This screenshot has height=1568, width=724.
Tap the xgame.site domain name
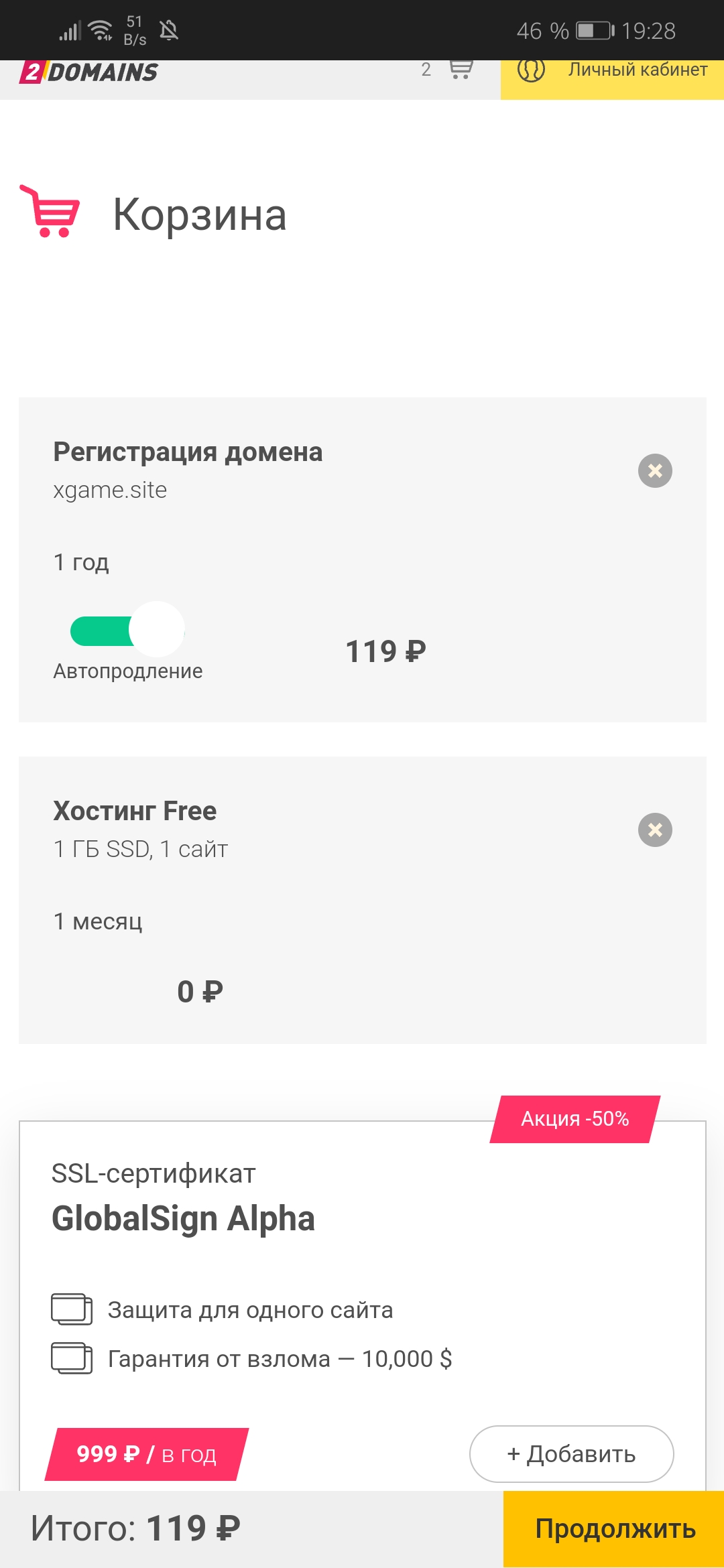(x=110, y=490)
